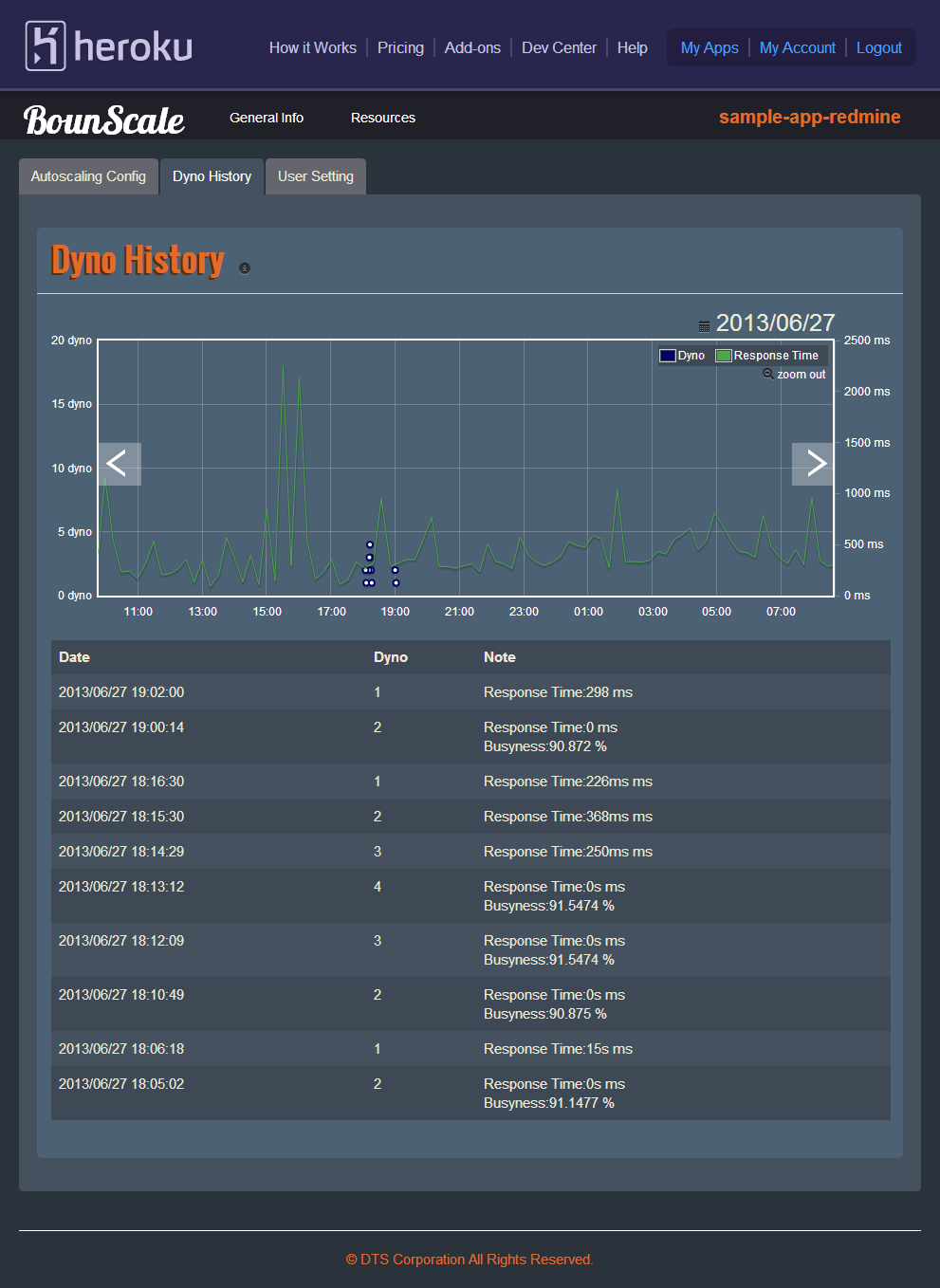Open My Apps
Image resolution: width=940 pixels, height=1288 pixels.
click(710, 47)
